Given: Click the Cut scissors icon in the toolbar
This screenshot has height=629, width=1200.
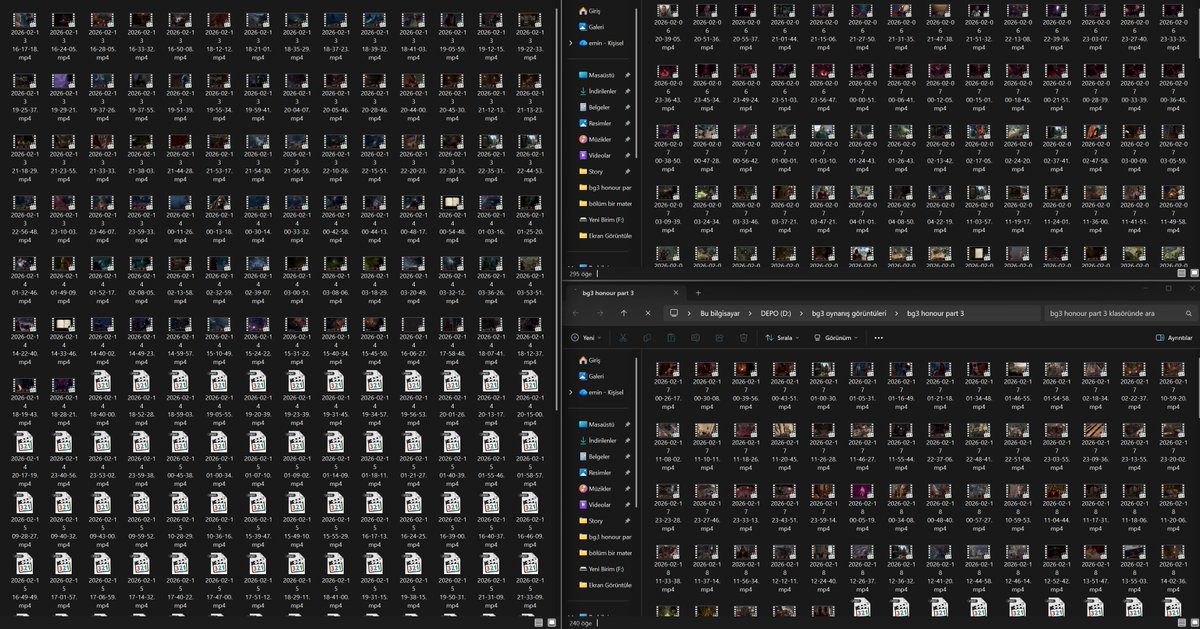Looking at the screenshot, I should pyautogui.click(x=622, y=338).
